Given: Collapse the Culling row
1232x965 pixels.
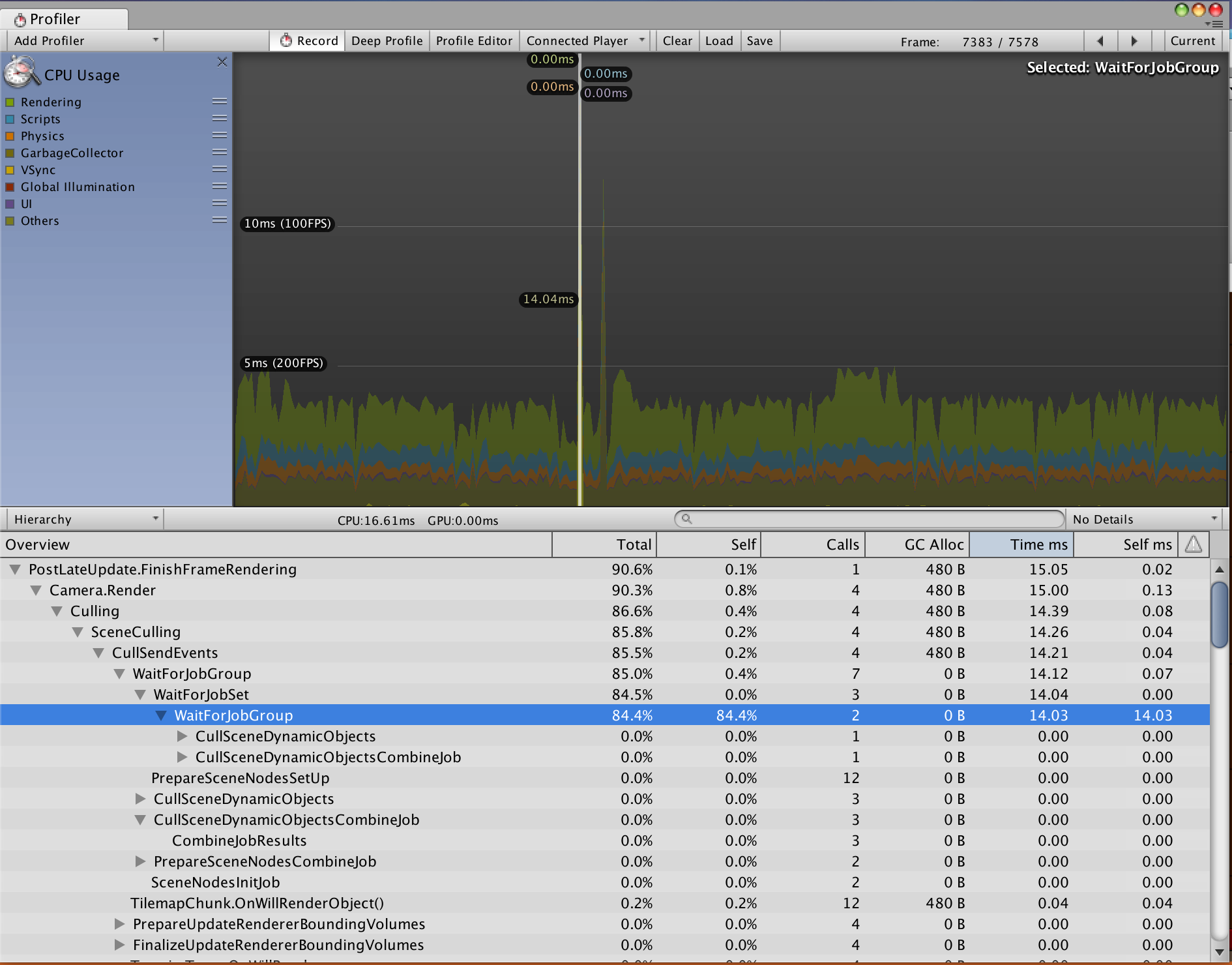Looking at the screenshot, I should pyautogui.click(x=57, y=611).
